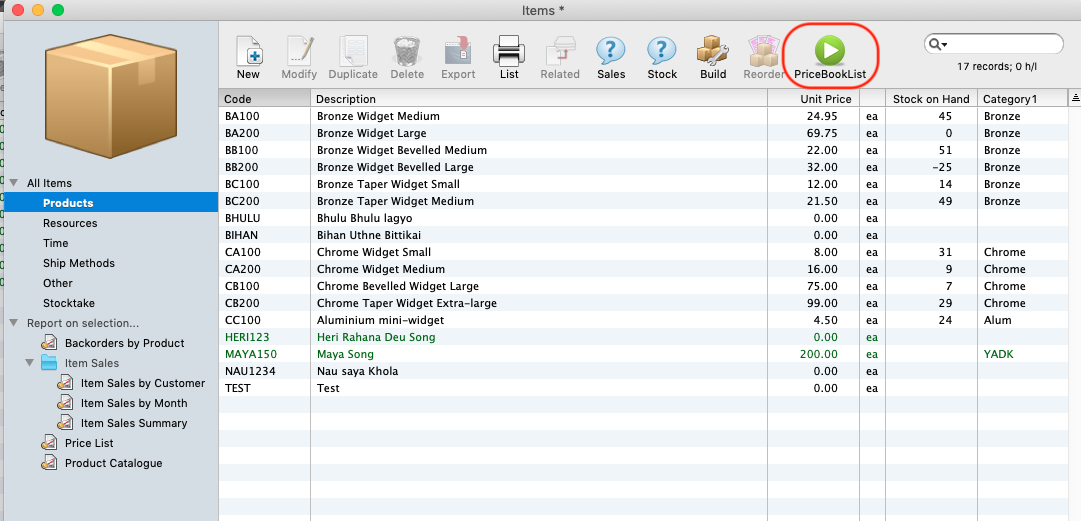Click the search magnifier dropdown icon
Screen dimensions: 1081x521
tap(938, 44)
